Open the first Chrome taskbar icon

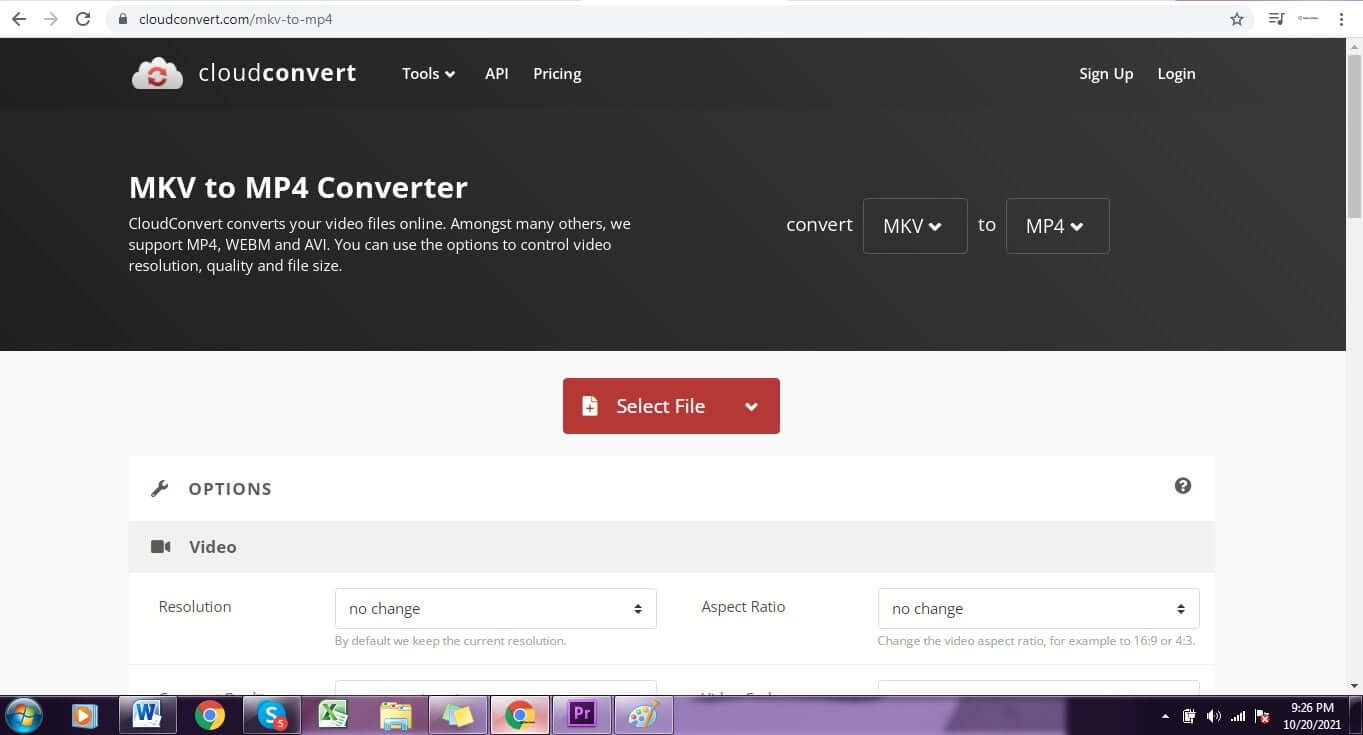(210, 716)
